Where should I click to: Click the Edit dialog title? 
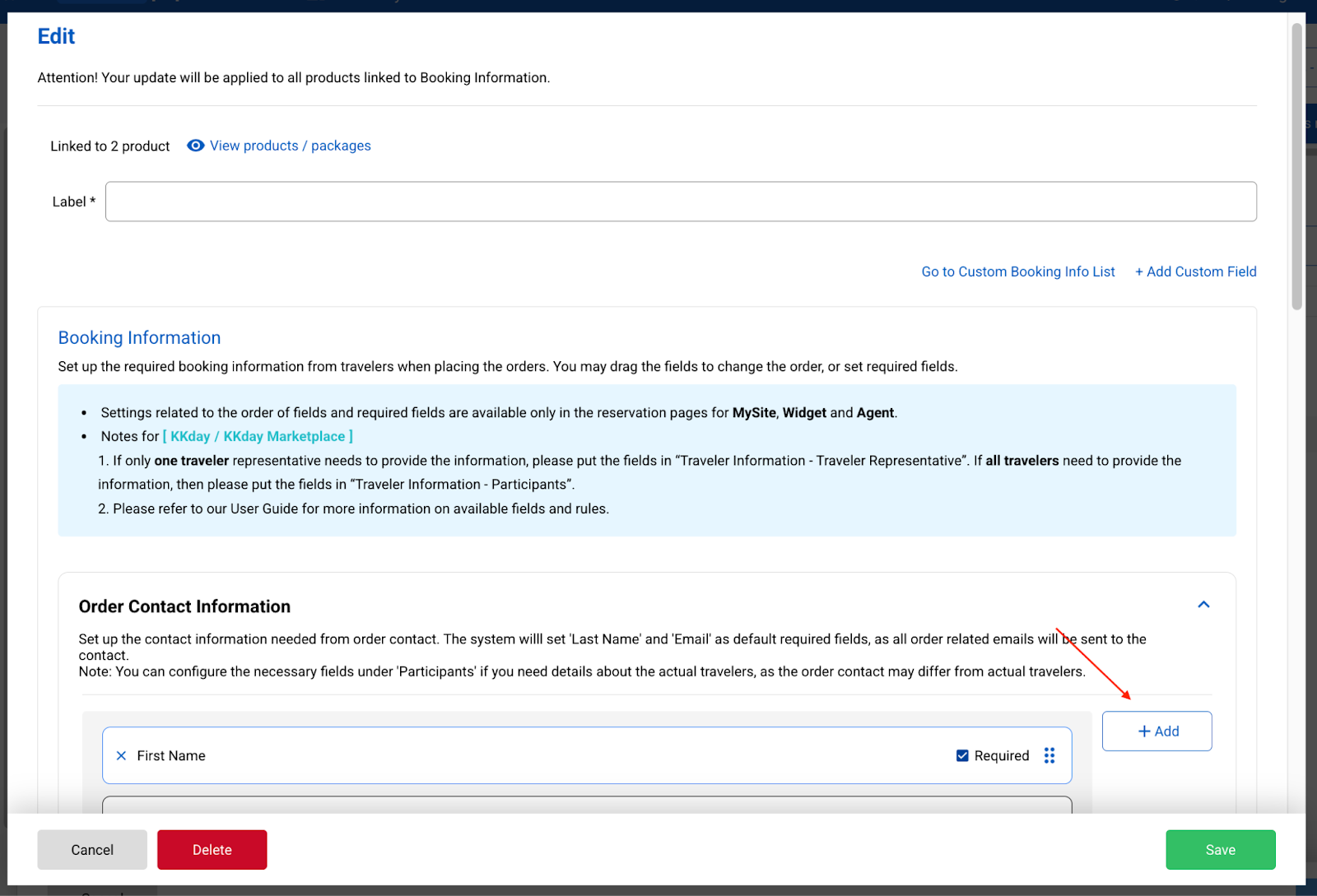coord(56,36)
